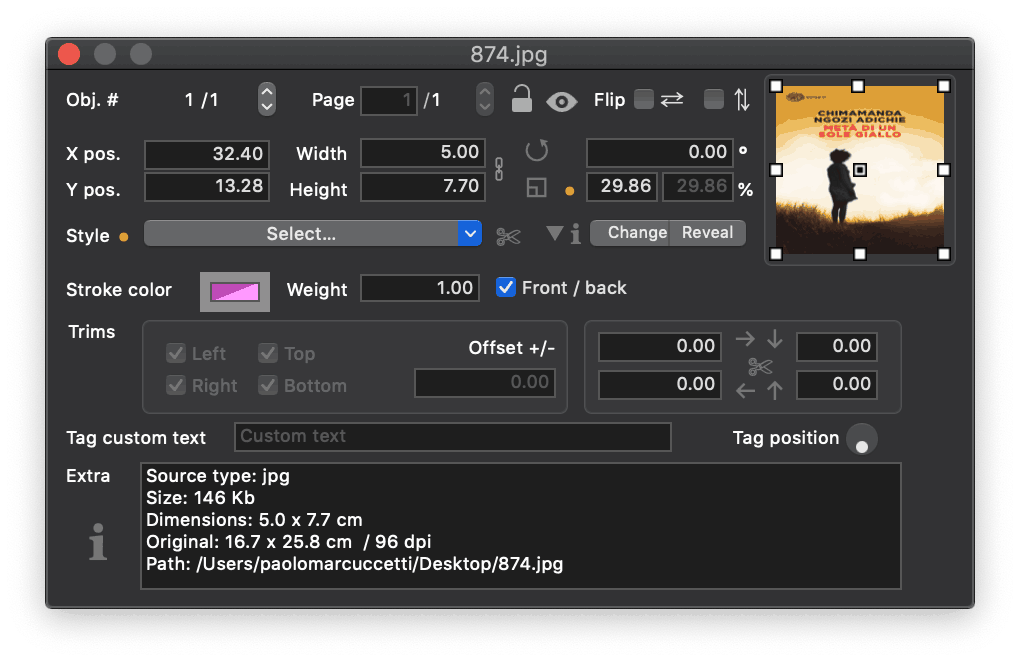Viewport: 1020px width, 662px height.
Task: Click the scissors icon between trim fields
Action: click(x=760, y=367)
